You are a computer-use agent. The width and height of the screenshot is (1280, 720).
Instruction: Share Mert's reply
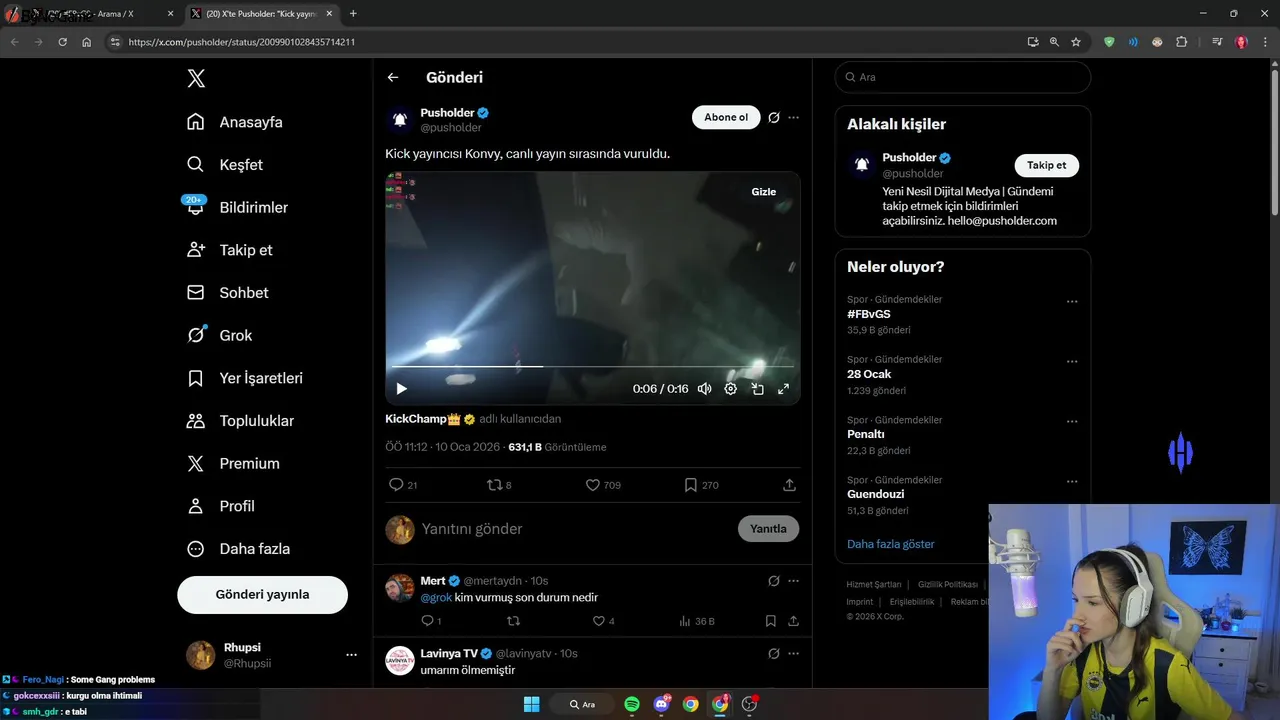coord(793,621)
